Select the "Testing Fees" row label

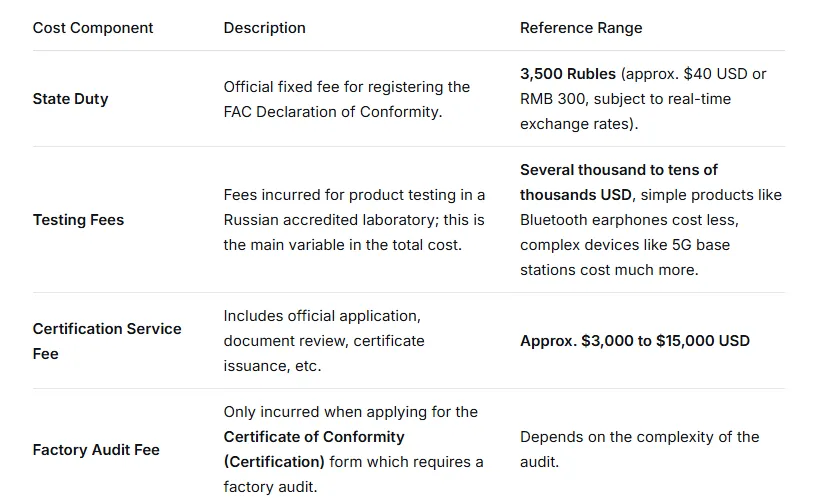point(77,220)
